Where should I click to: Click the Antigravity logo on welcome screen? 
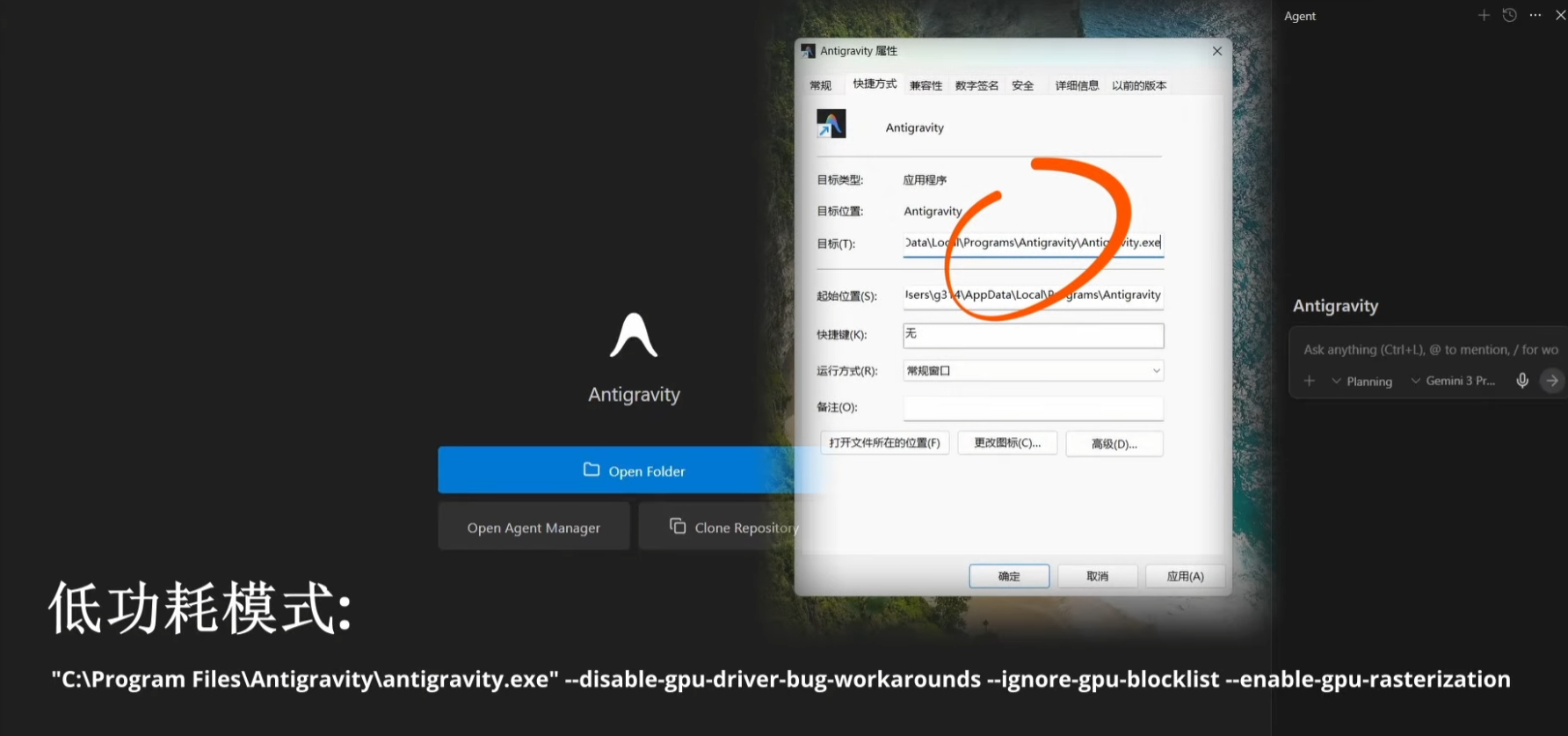[634, 335]
